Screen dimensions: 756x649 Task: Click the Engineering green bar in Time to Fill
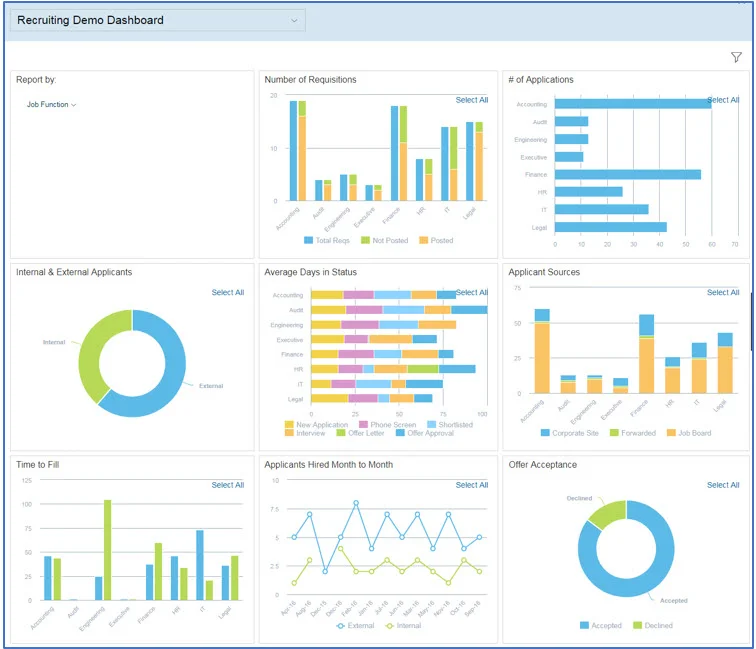107,550
